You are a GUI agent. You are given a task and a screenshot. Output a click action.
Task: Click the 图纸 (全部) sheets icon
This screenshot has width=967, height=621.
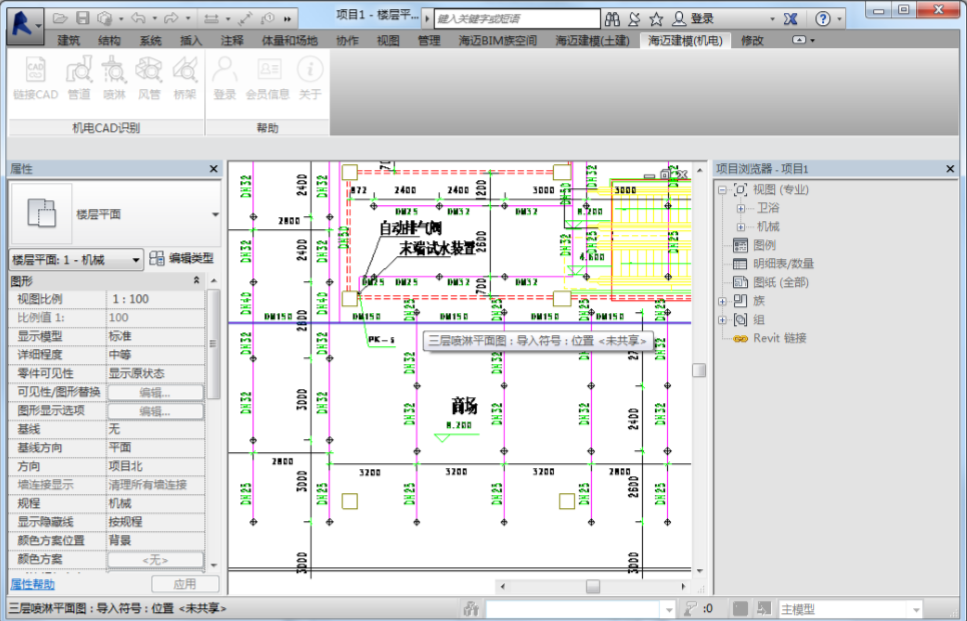pos(740,282)
